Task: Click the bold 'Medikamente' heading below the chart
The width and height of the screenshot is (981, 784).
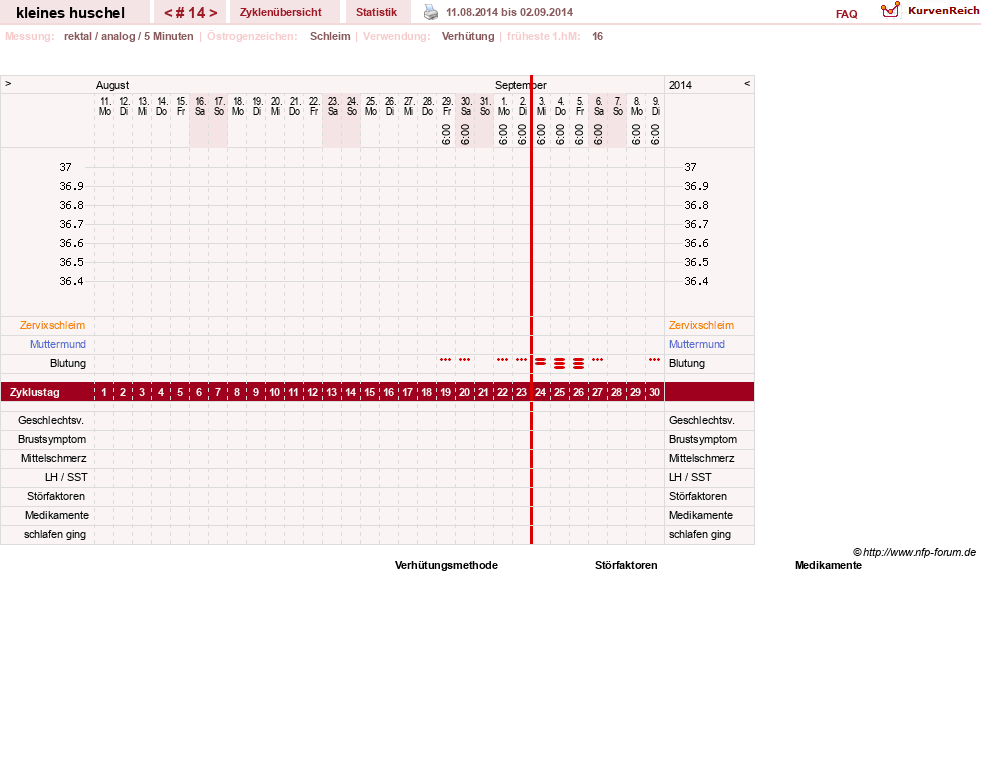Action: [x=828, y=565]
